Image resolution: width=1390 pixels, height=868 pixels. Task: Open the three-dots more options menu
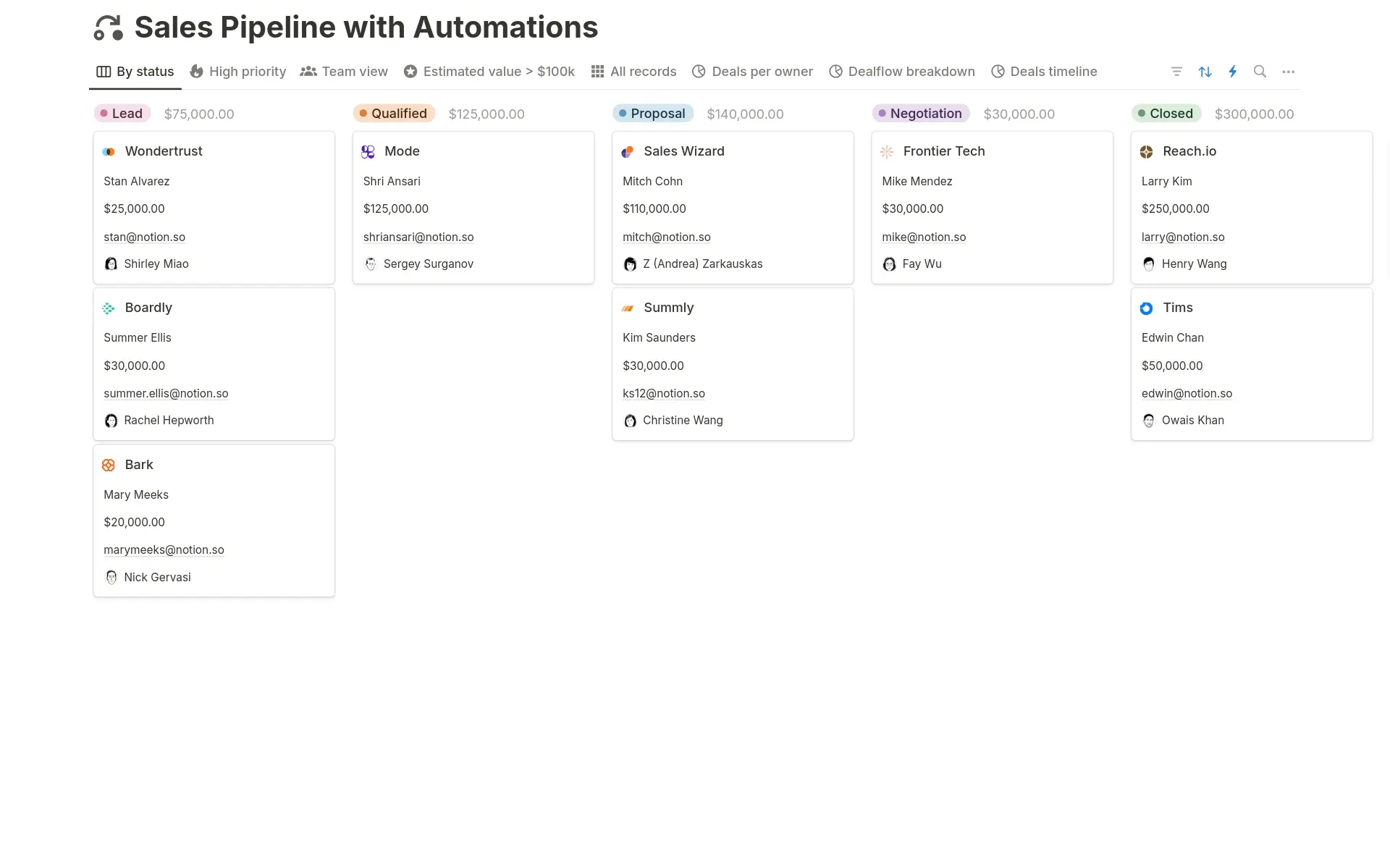[x=1288, y=72]
